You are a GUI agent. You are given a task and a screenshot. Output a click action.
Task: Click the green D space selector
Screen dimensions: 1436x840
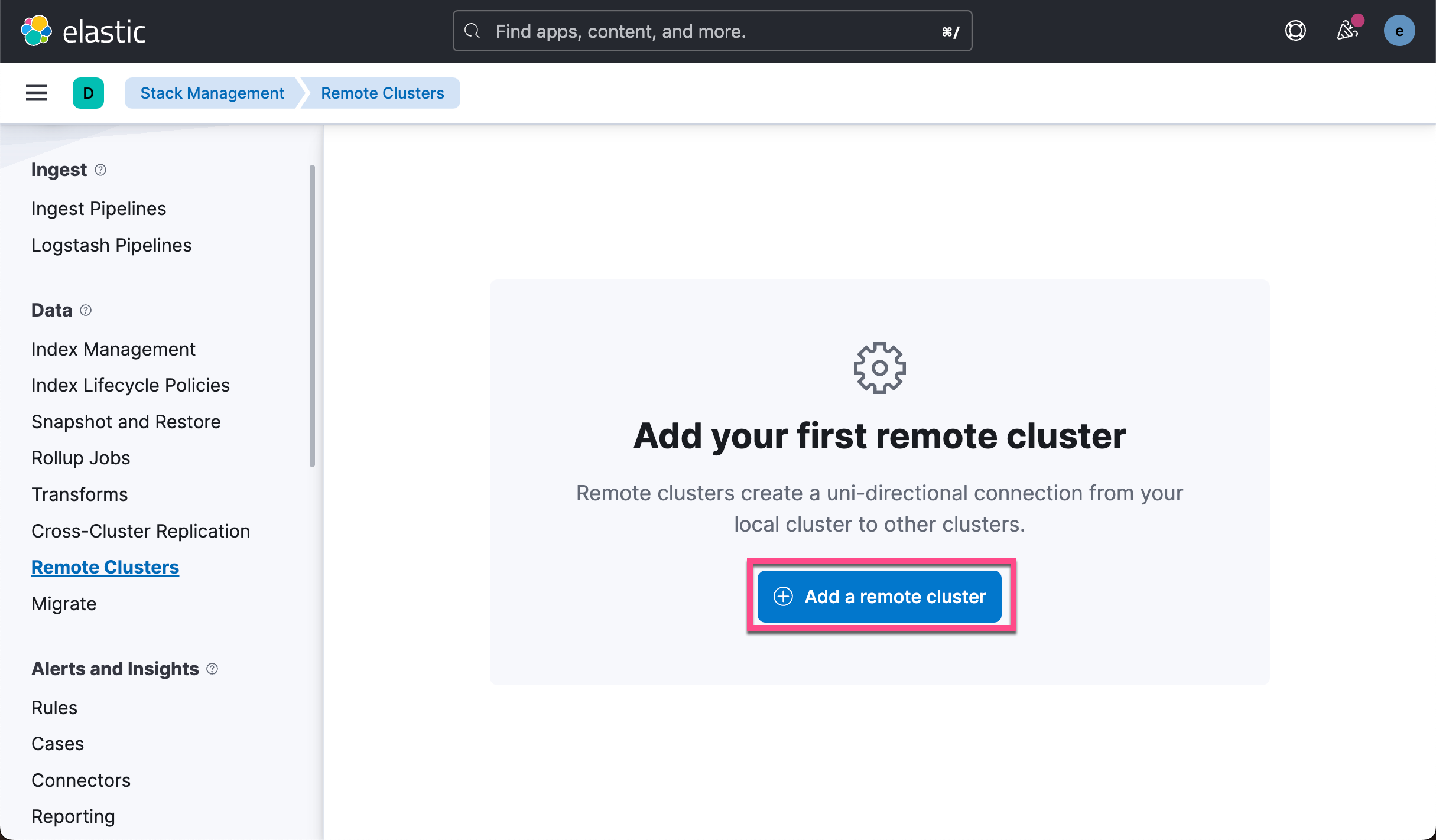coord(88,93)
